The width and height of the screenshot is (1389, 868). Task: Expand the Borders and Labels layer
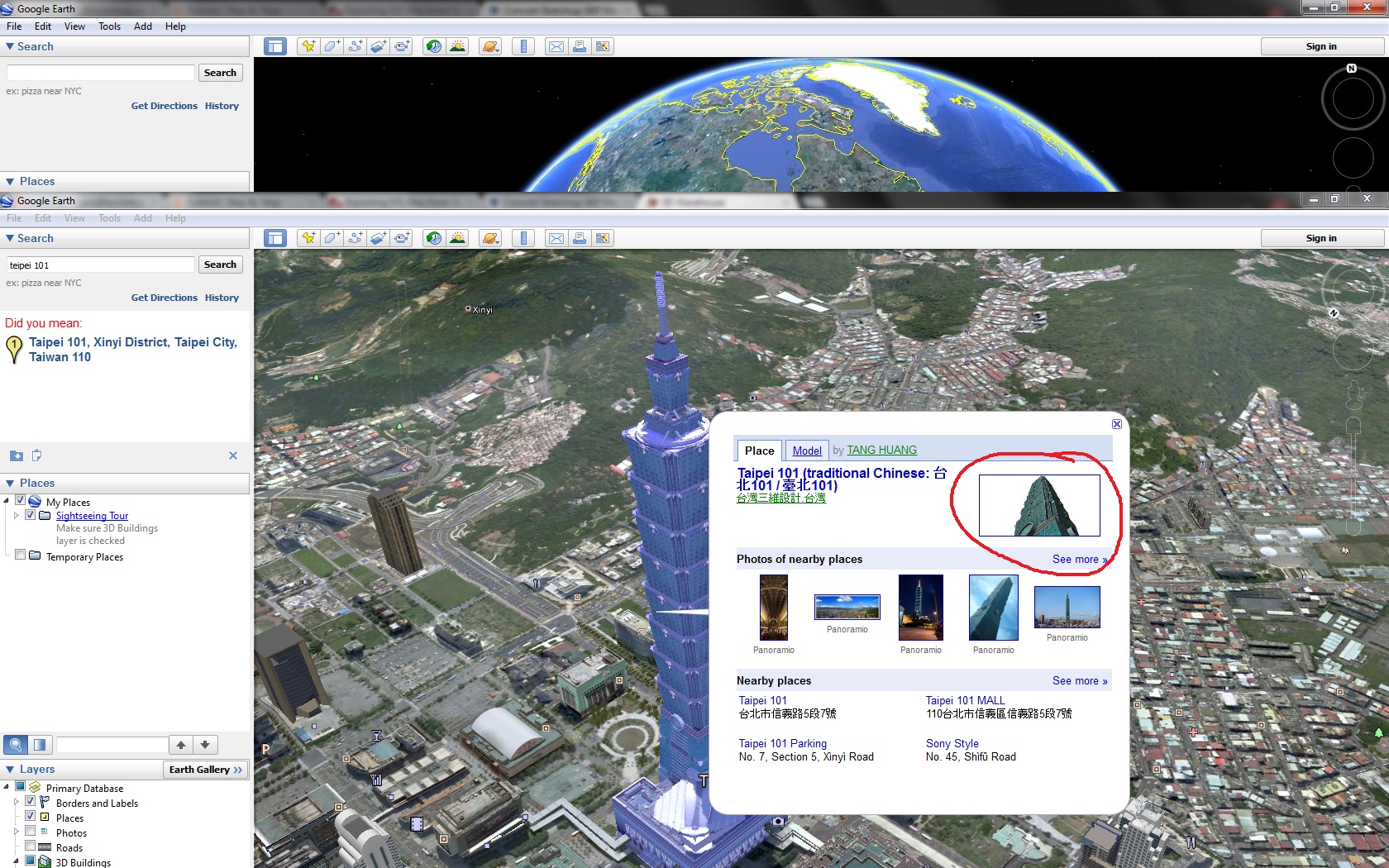[x=17, y=802]
